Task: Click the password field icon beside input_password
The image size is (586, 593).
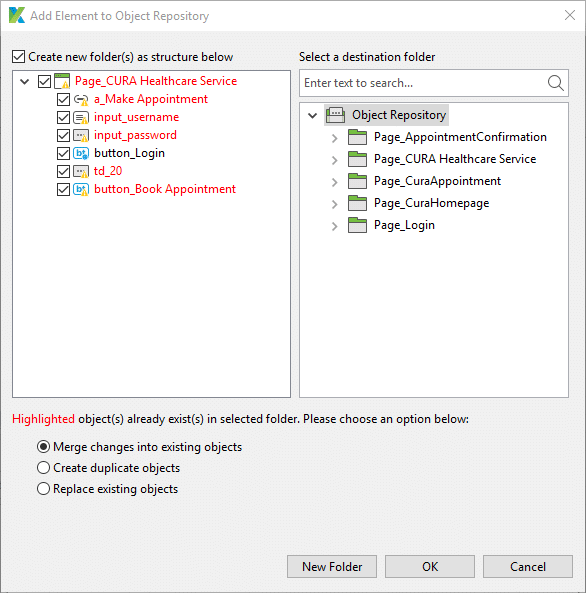Action: click(81, 135)
